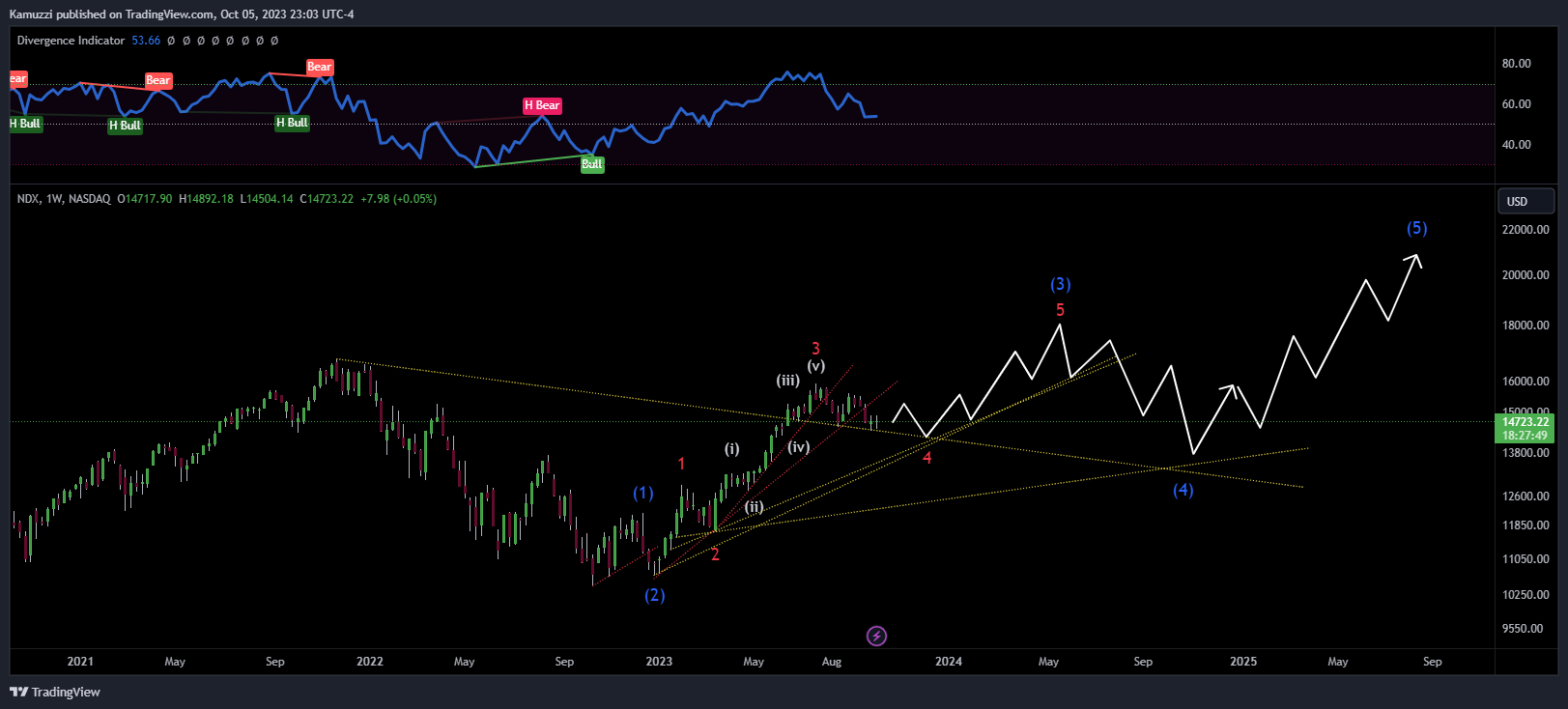Click the 12600.00 price axis label
The height and width of the screenshot is (709, 1568).
[x=1525, y=496]
